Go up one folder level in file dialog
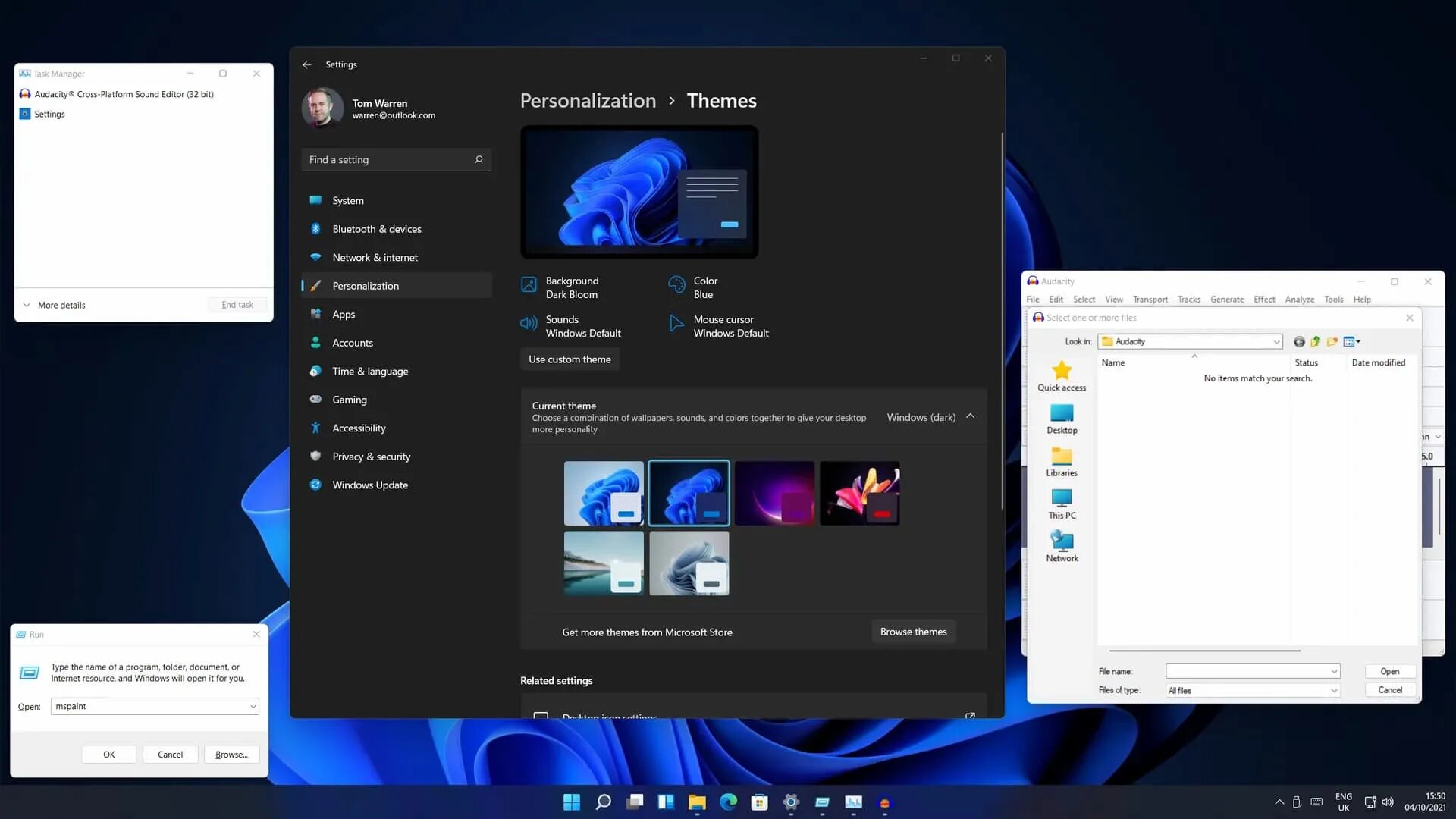 click(1316, 342)
